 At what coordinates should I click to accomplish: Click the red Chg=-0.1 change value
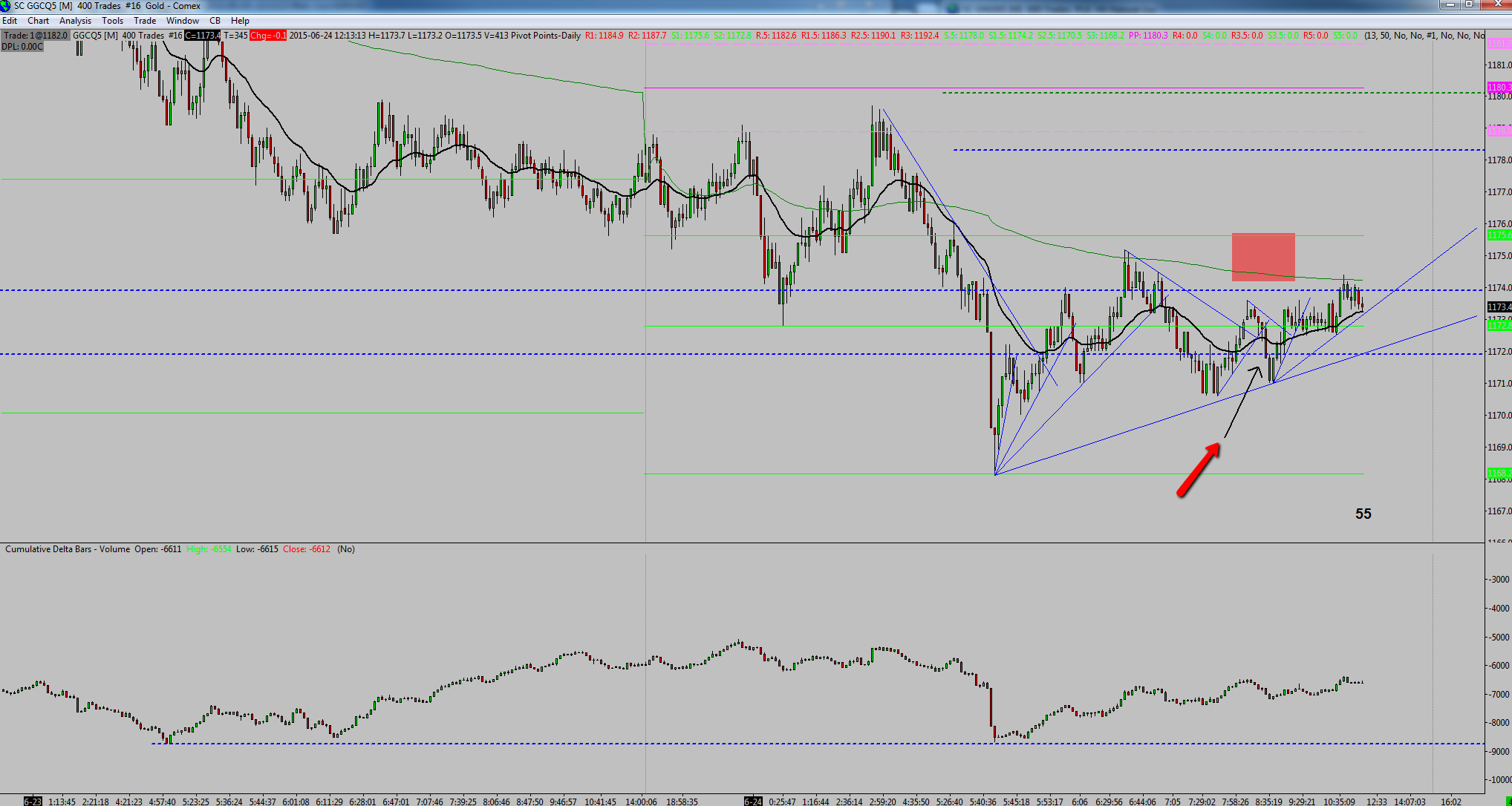[x=268, y=36]
